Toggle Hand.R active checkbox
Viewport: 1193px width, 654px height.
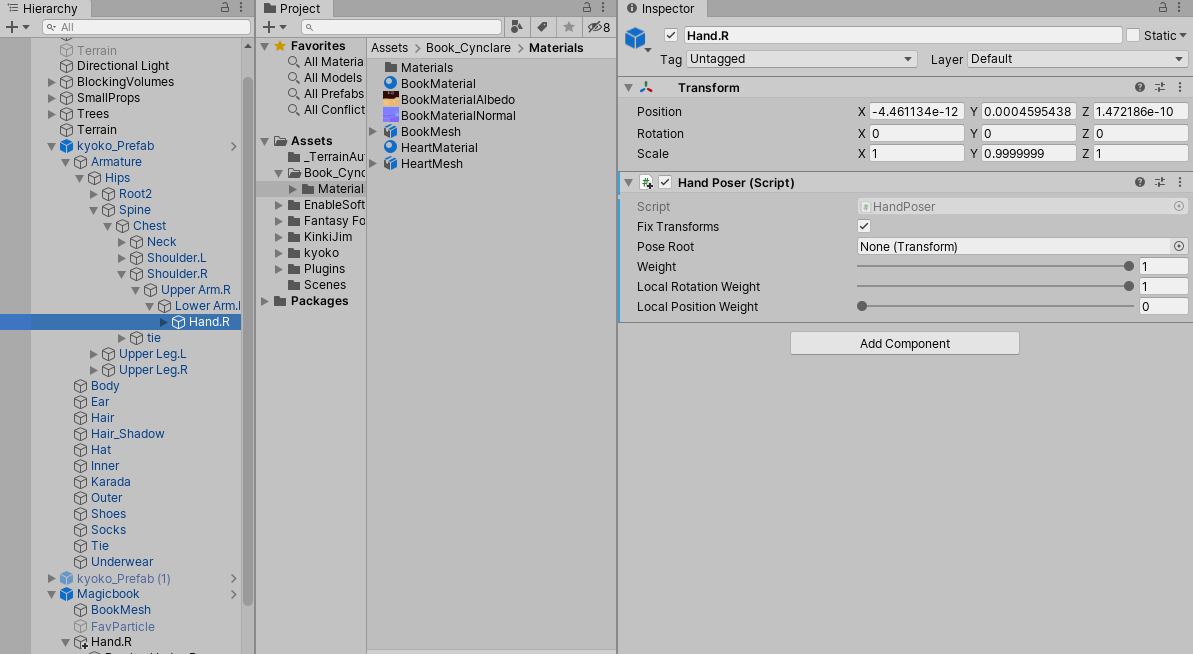coord(671,35)
